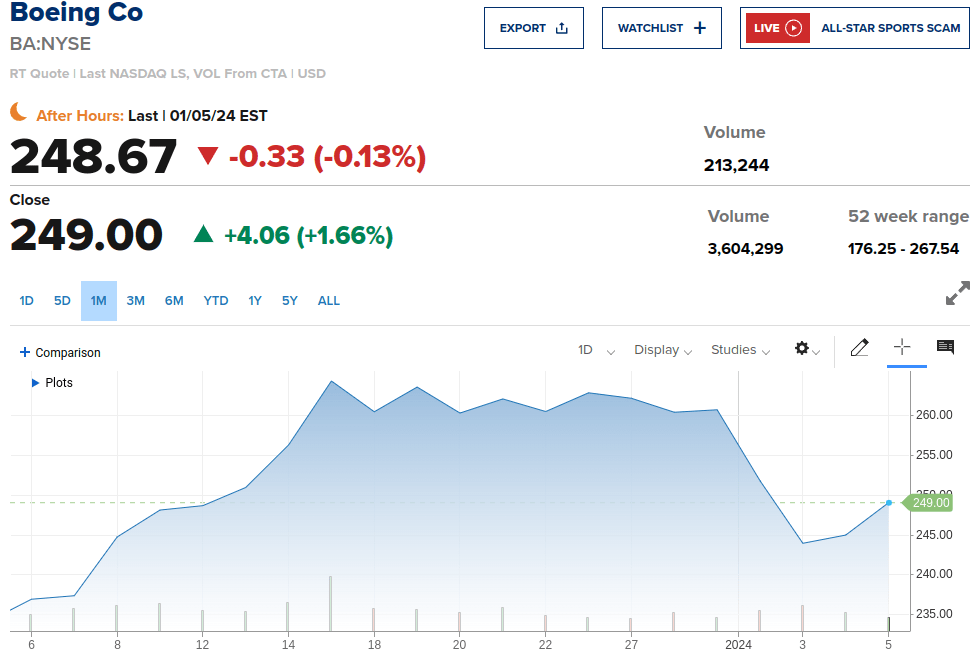Click the plus icon beside Comparison
Viewport: 977px width, 657px height.
point(25,352)
